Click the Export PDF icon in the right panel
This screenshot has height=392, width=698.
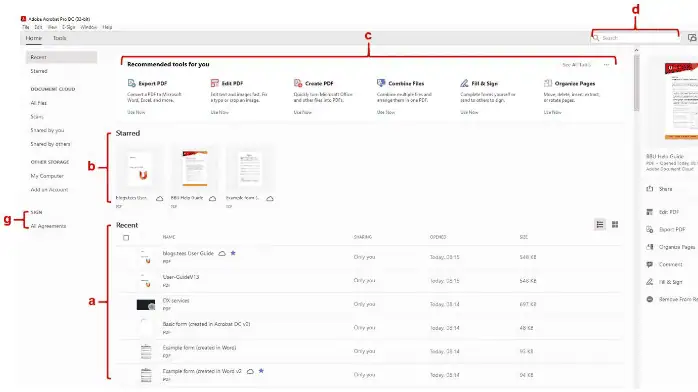pyautogui.click(x=649, y=230)
